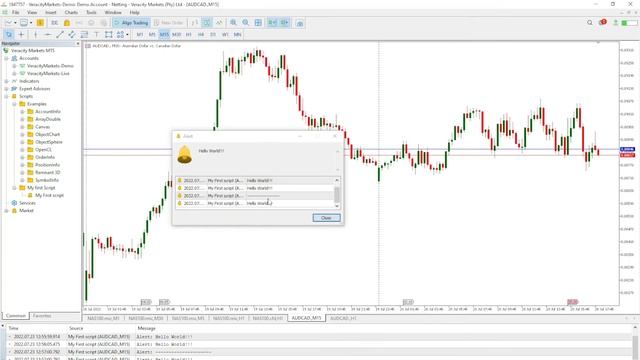Open the Charts menu

[x=71, y=13]
